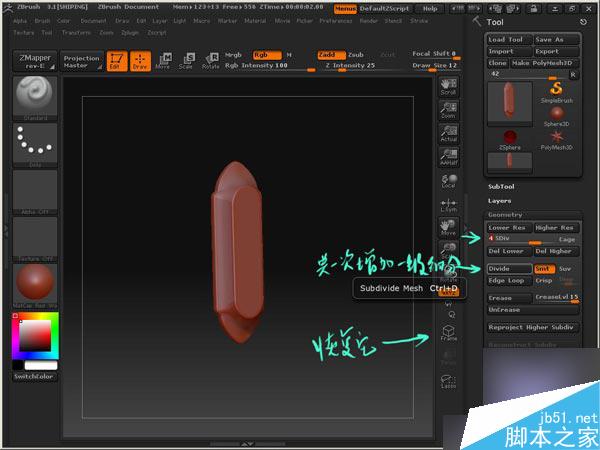Image resolution: width=600 pixels, height=450 pixels.
Task: Open the Zplugin menu
Action: point(130,33)
